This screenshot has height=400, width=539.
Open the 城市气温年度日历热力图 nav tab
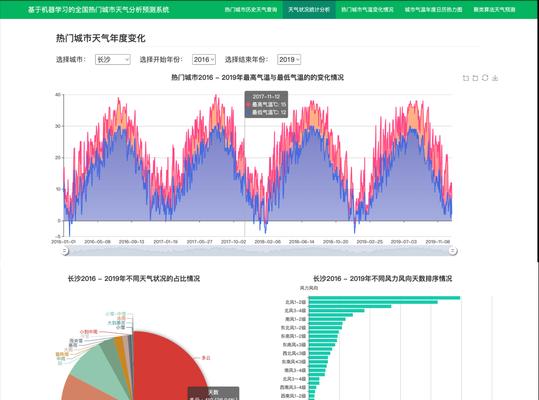coord(433,9)
